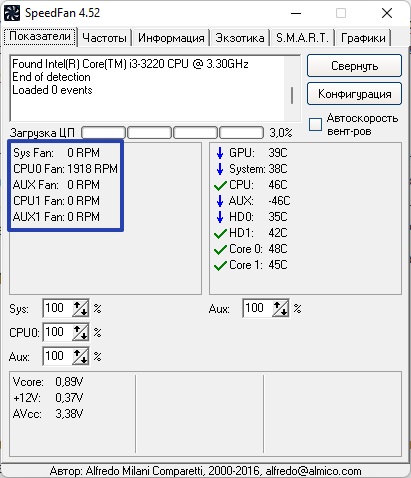Click the green checkmark next to Core 1
The height and width of the screenshot is (478, 411).
click(x=220, y=265)
